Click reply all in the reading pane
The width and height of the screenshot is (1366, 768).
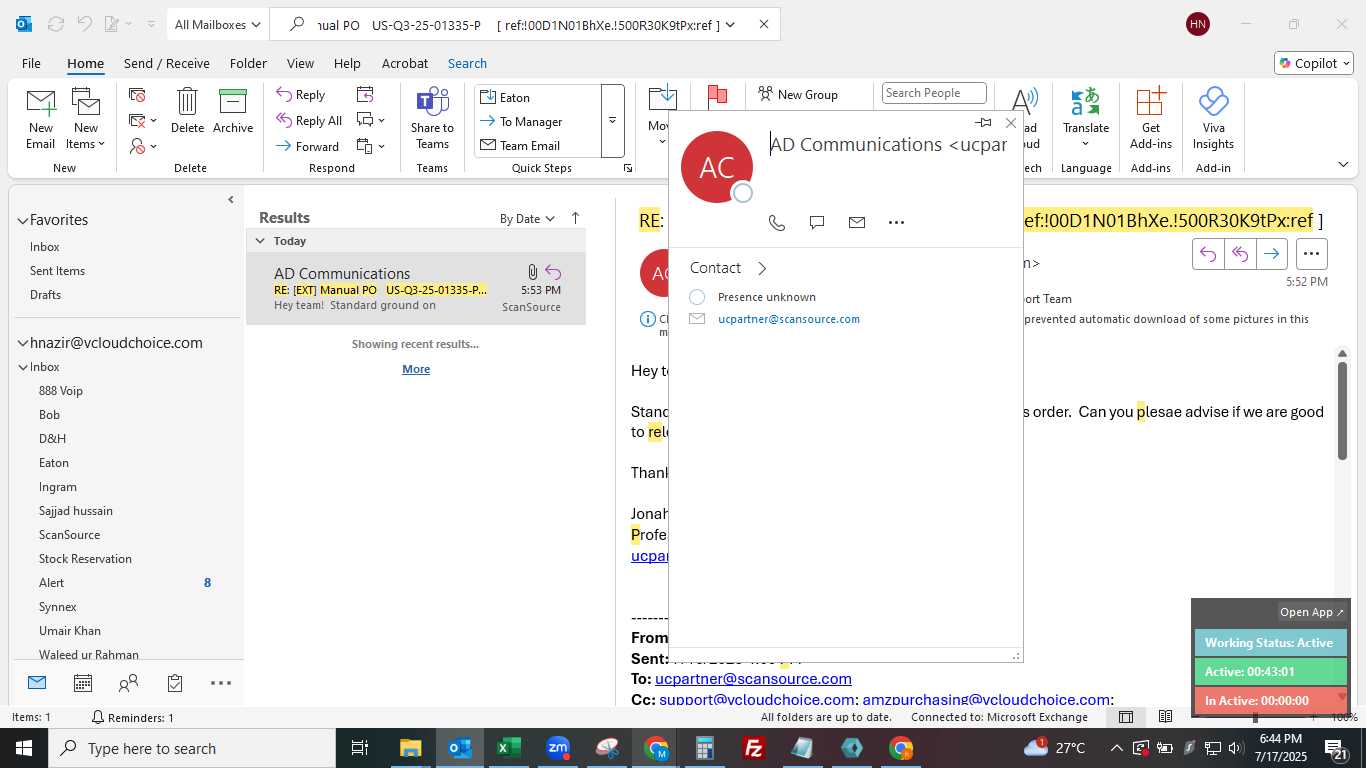pyautogui.click(x=1240, y=254)
